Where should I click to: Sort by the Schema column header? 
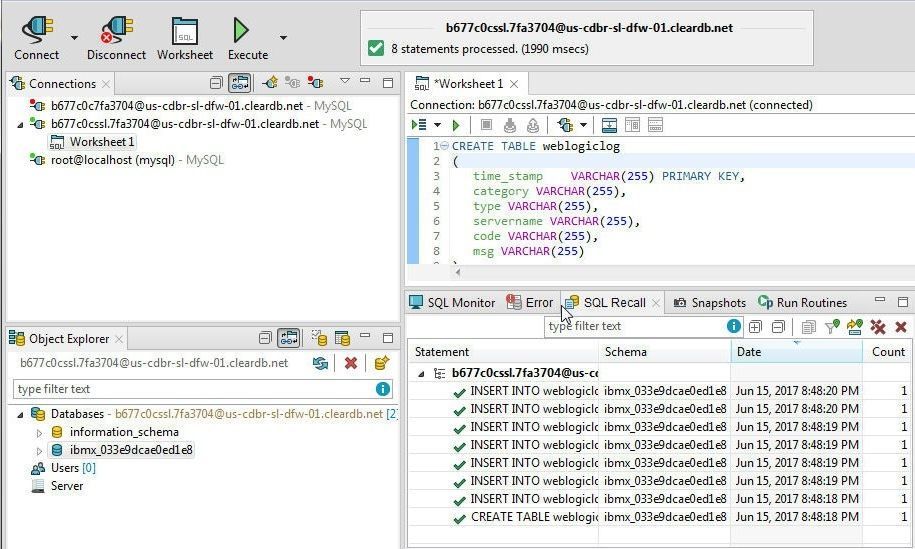click(665, 352)
